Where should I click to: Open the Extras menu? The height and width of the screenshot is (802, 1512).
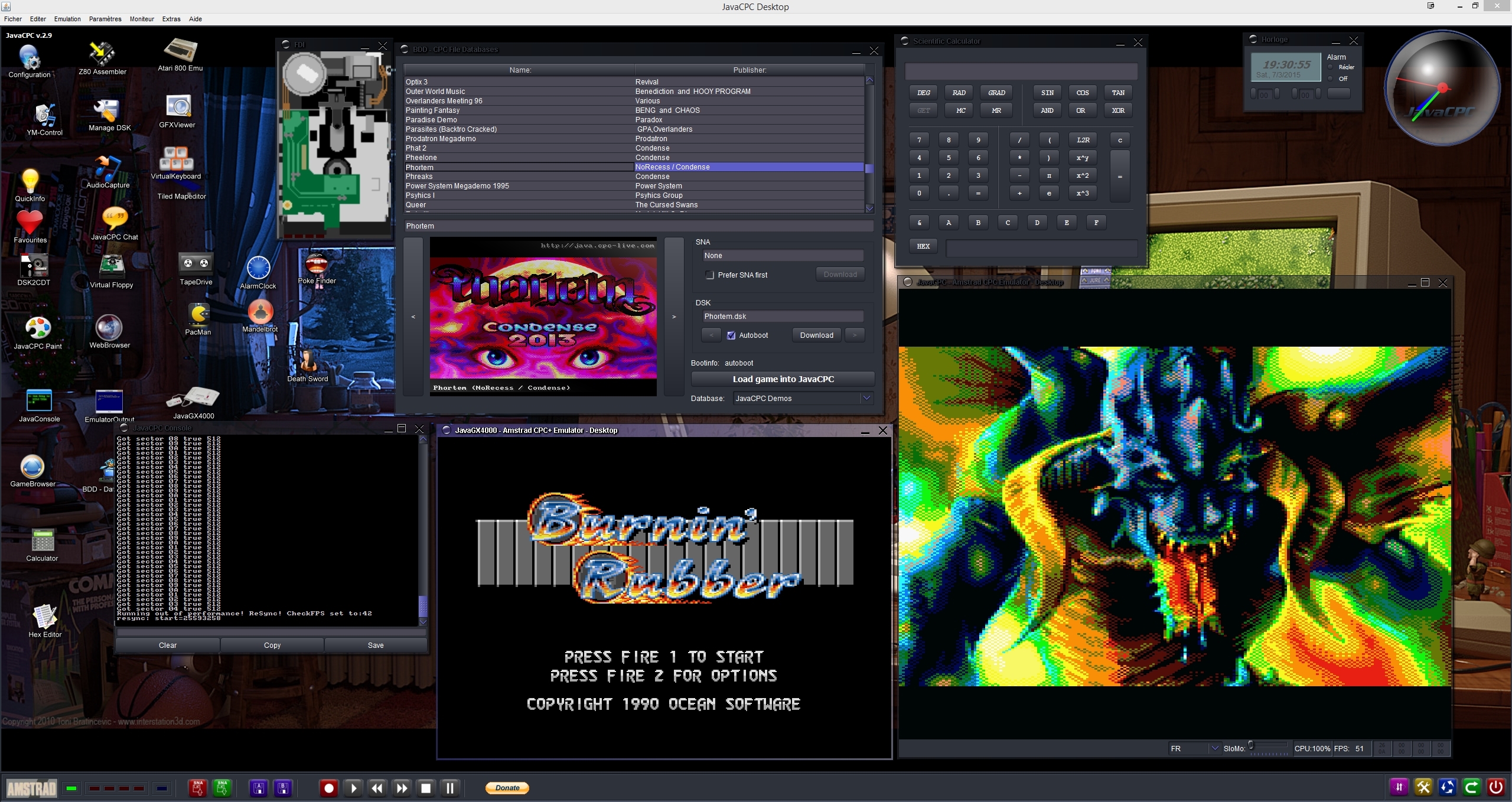[x=171, y=19]
